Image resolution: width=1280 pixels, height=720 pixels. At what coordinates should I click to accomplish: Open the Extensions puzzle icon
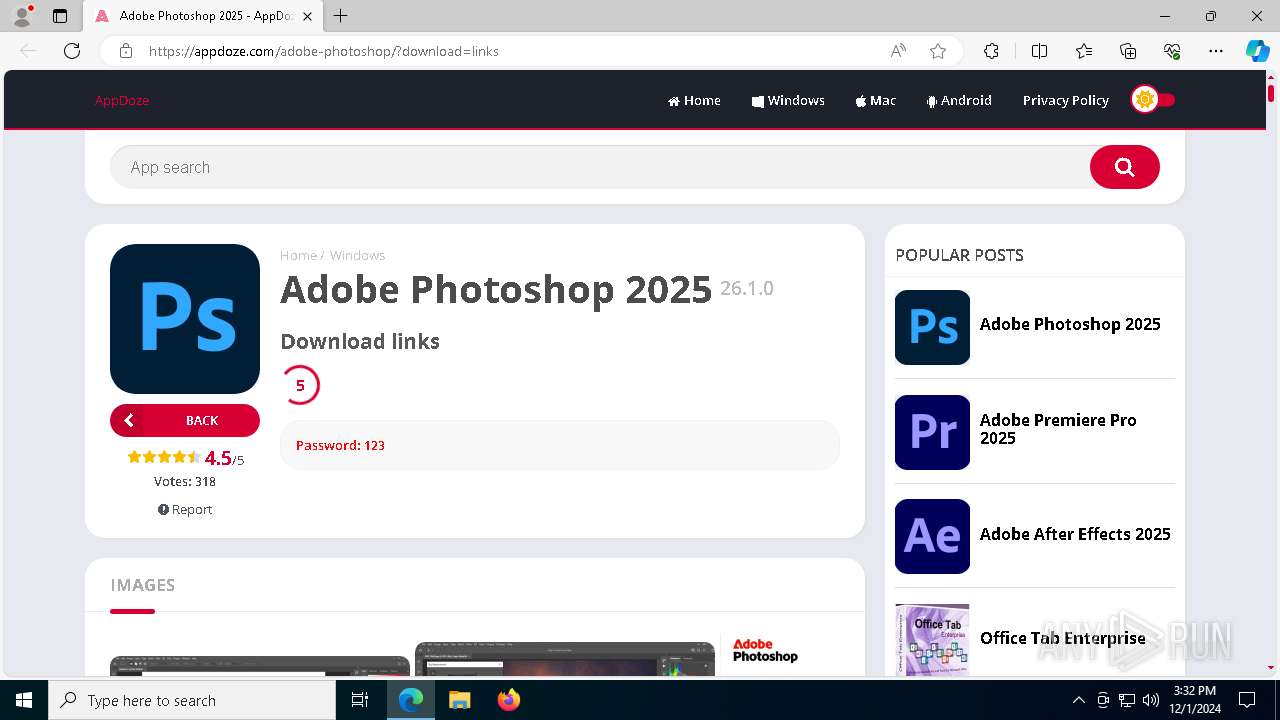(991, 51)
